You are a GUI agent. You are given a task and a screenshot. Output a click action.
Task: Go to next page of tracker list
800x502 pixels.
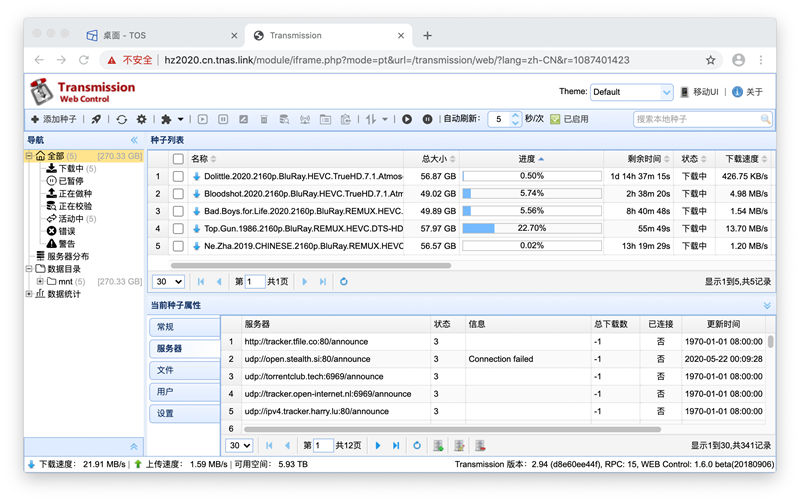point(378,445)
